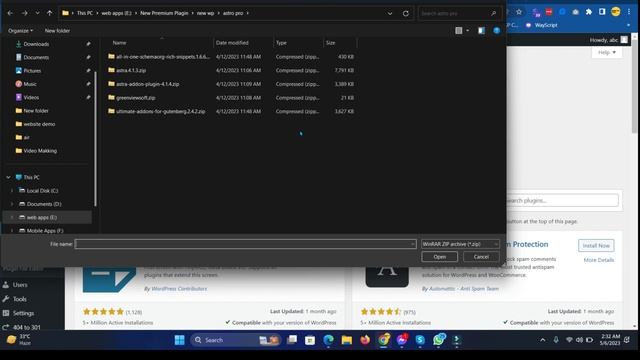This screenshot has height=360, width=640.
Task: Open Chrome extensions puzzle icon
Action: 589,12
